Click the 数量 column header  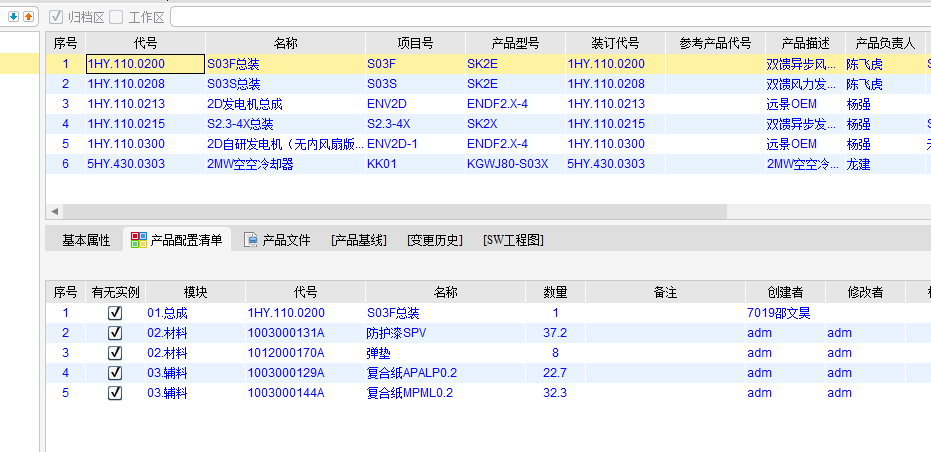click(555, 292)
